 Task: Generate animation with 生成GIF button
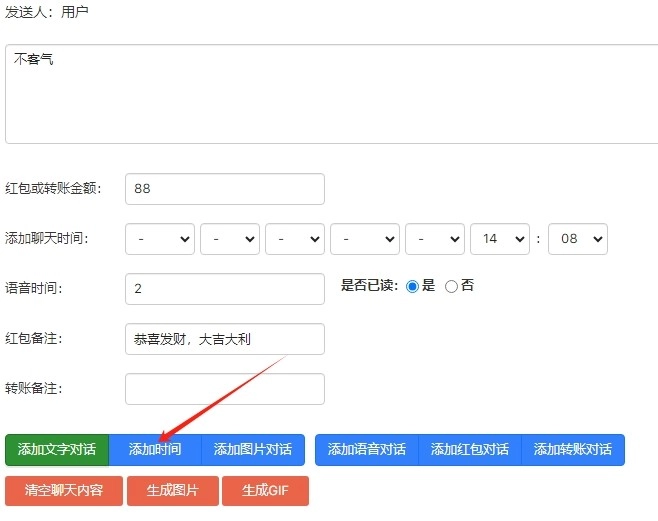(x=266, y=491)
